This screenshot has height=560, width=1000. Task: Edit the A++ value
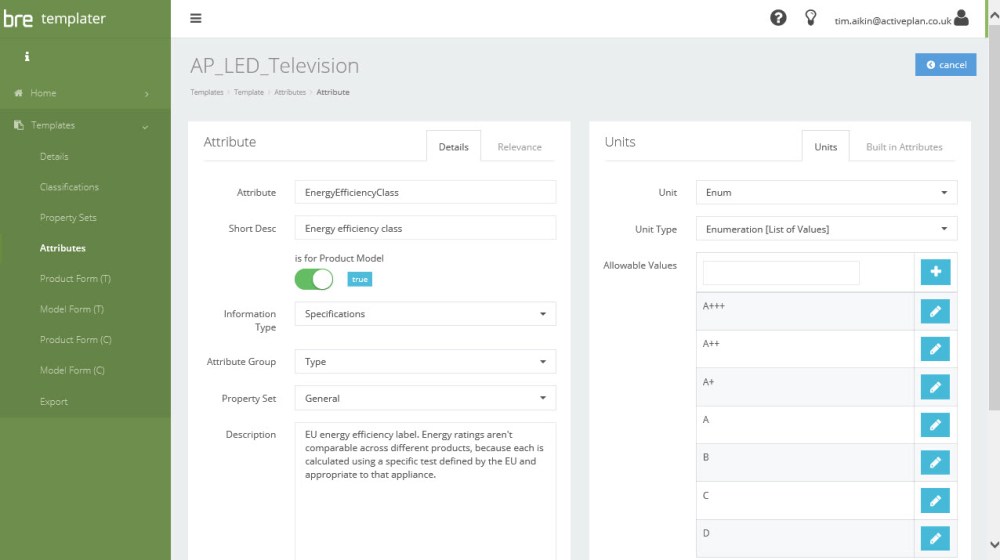click(x=935, y=349)
